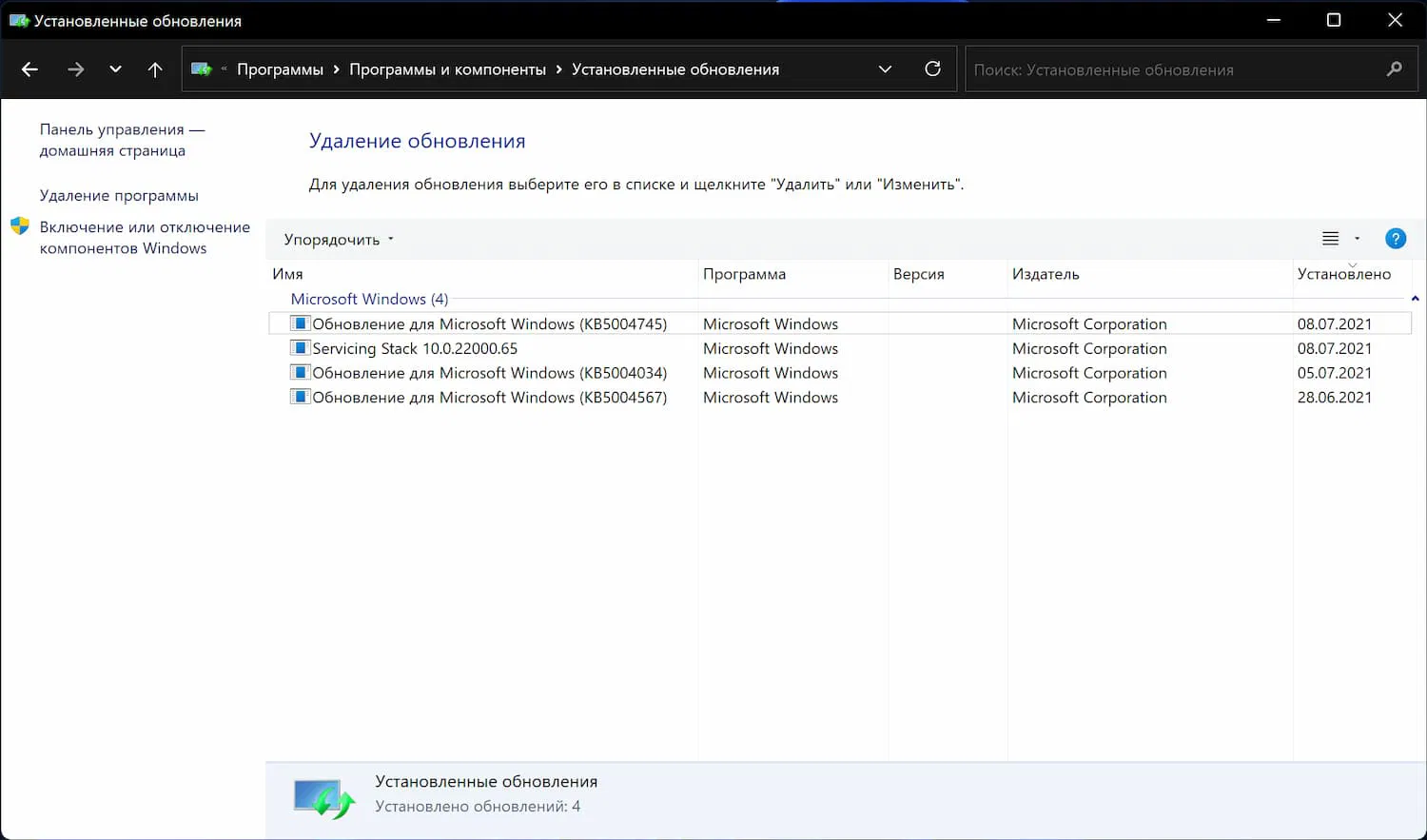Image resolution: width=1427 pixels, height=840 pixels.
Task: Click the icon of update KB5004034
Action: [300, 373]
